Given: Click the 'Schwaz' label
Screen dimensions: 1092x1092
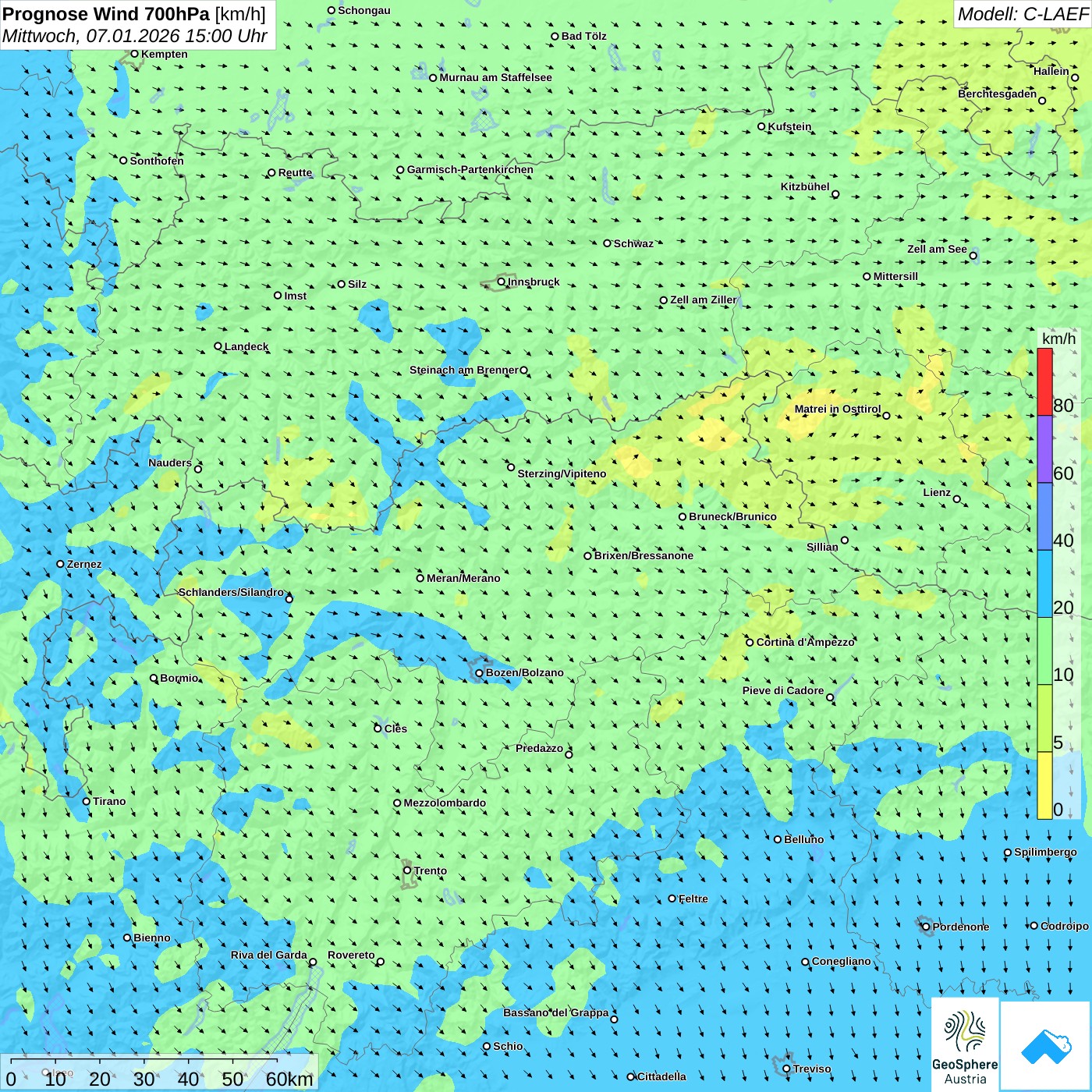Looking at the screenshot, I should [634, 243].
